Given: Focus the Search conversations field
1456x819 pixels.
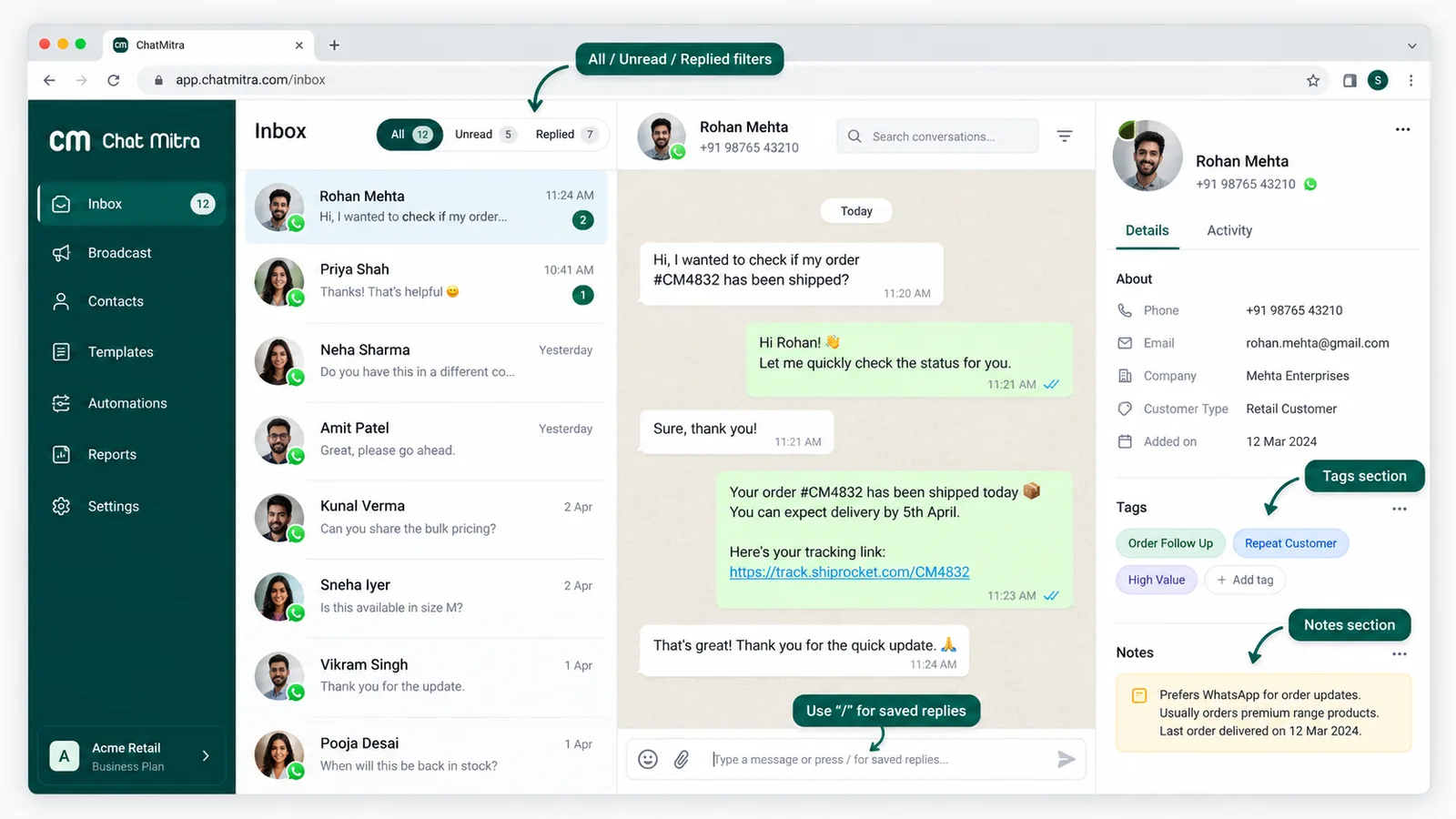Looking at the screenshot, I should (x=937, y=136).
